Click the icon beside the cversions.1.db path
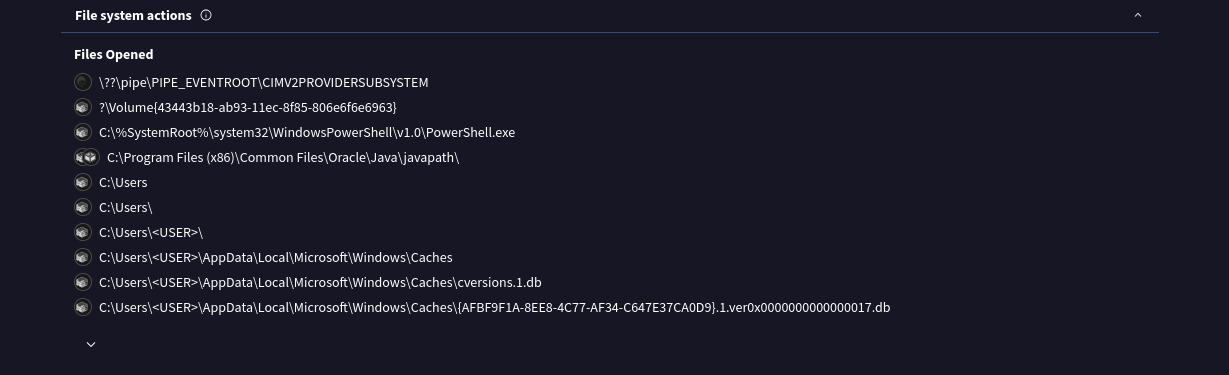1229x375 pixels. point(82,282)
